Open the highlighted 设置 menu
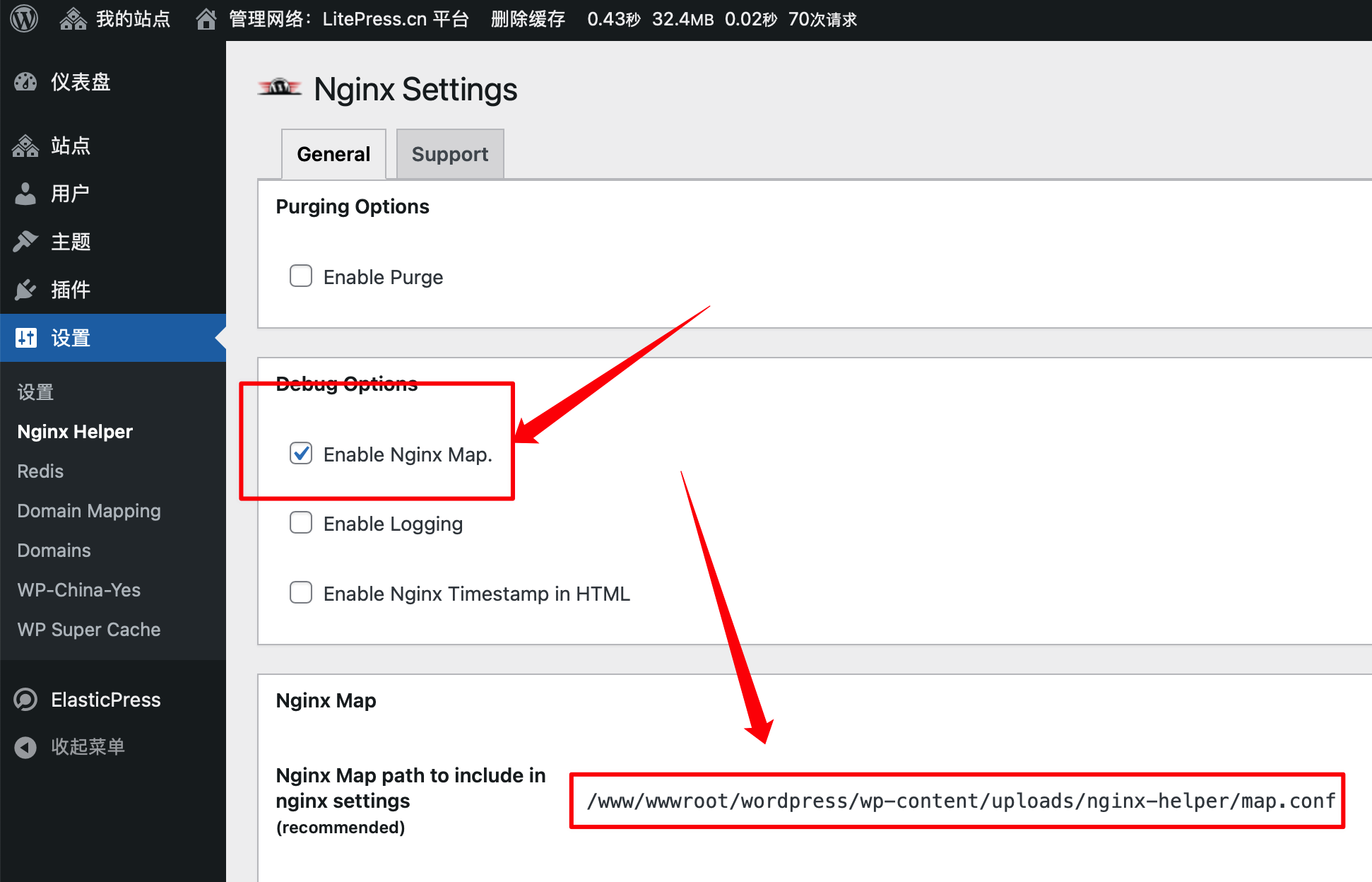The width and height of the screenshot is (1372, 882). [113, 338]
